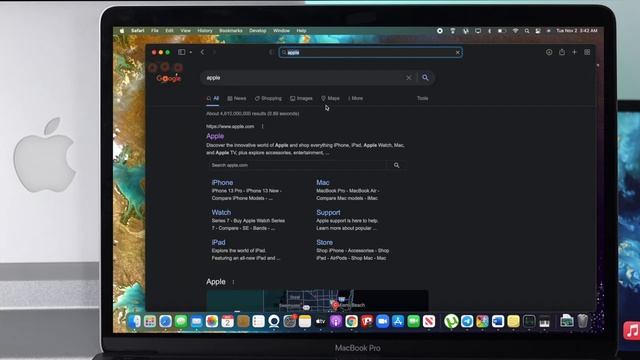The width and height of the screenshot is (640, 360).
Task: Open the Google search Tools
Action: point(422,98)
